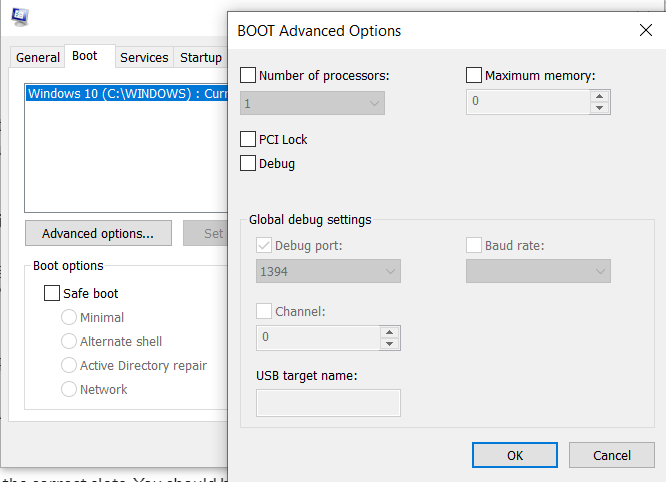The height and width of the screenshot is (482, 666).
Task: Go to the Startup tab
Action: coord(201,57)
